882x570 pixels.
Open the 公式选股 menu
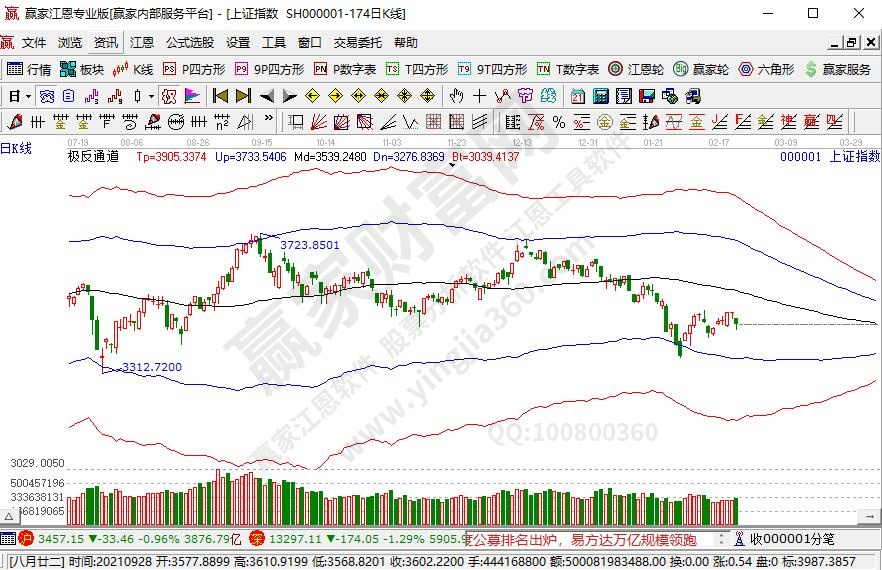pos(189,43)
